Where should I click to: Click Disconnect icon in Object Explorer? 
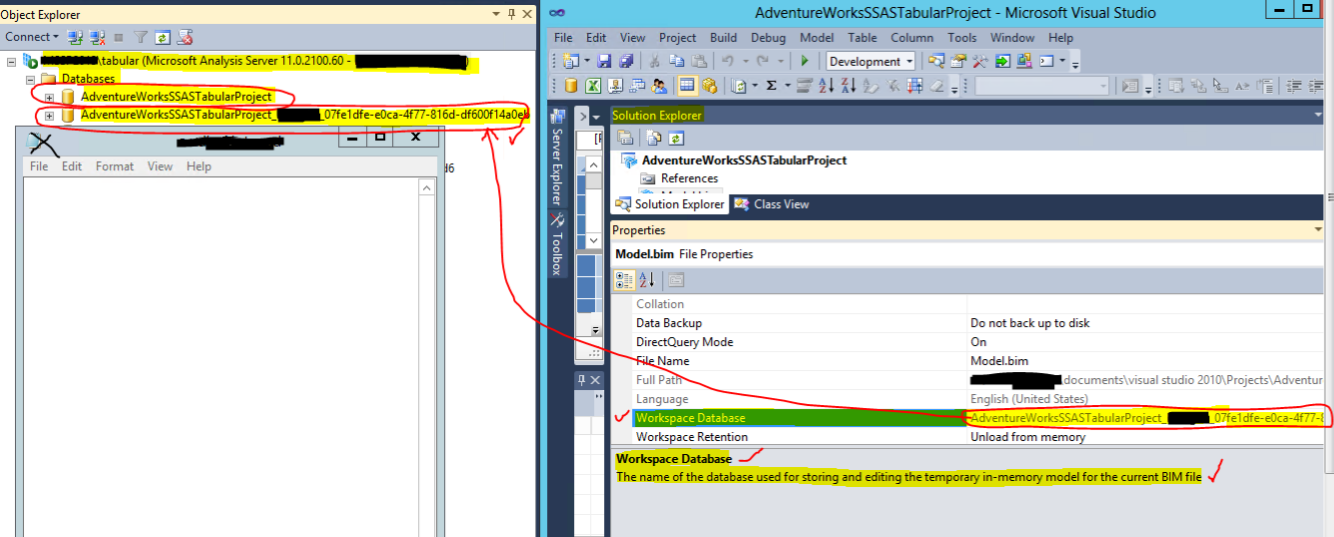tap(97, 37)
